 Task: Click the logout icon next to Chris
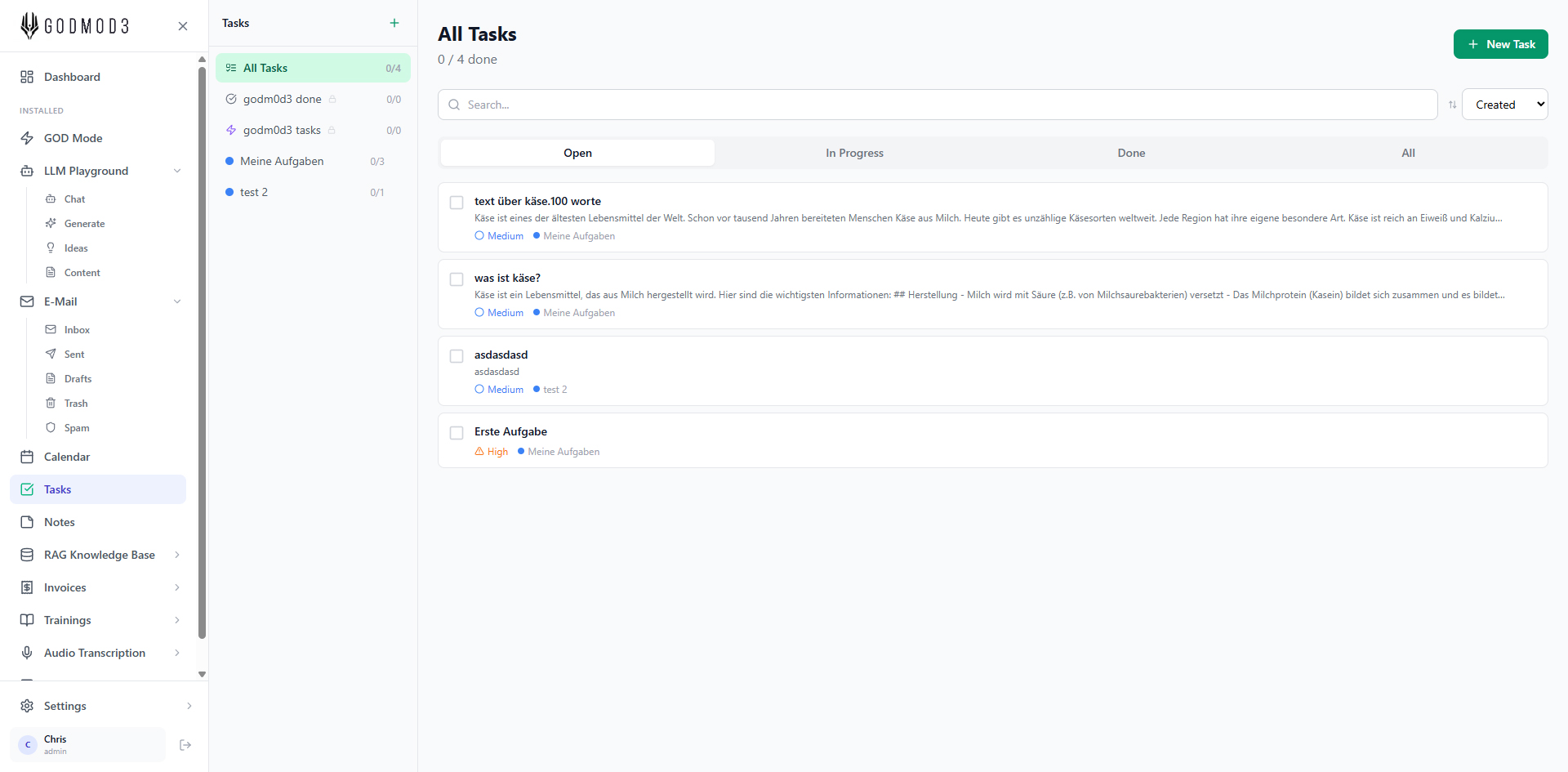tap(185, 745)
